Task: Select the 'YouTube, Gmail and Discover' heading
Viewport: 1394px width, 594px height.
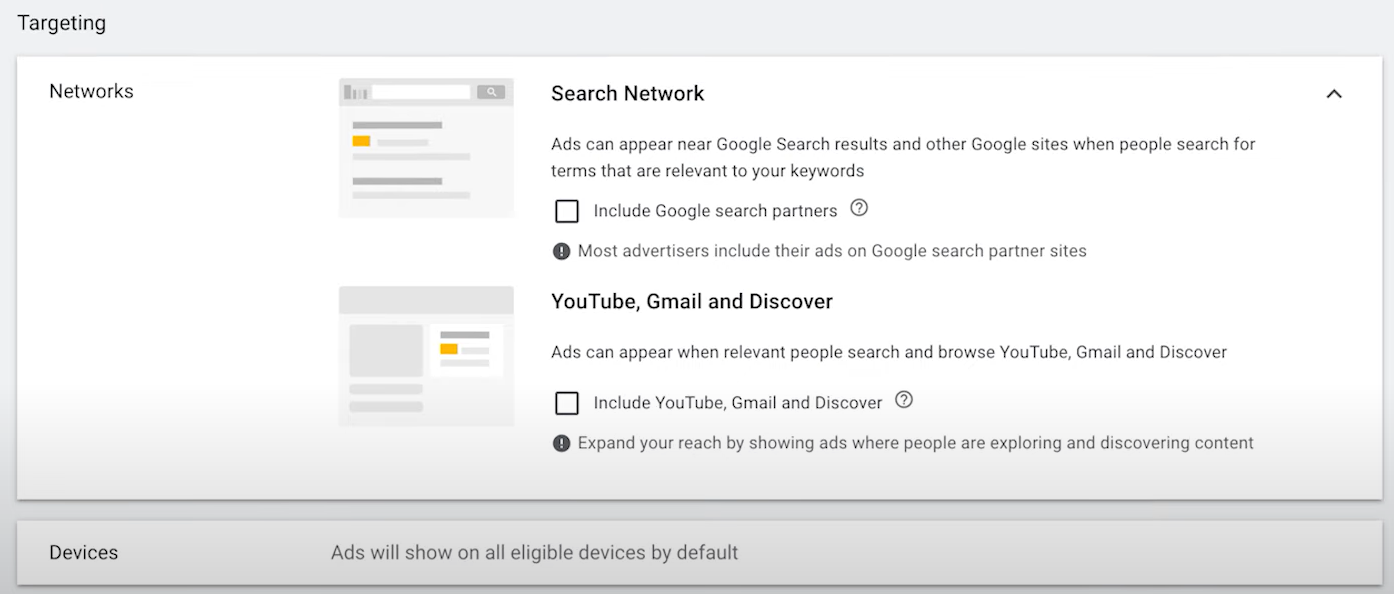Action: (x=692, y=301)
